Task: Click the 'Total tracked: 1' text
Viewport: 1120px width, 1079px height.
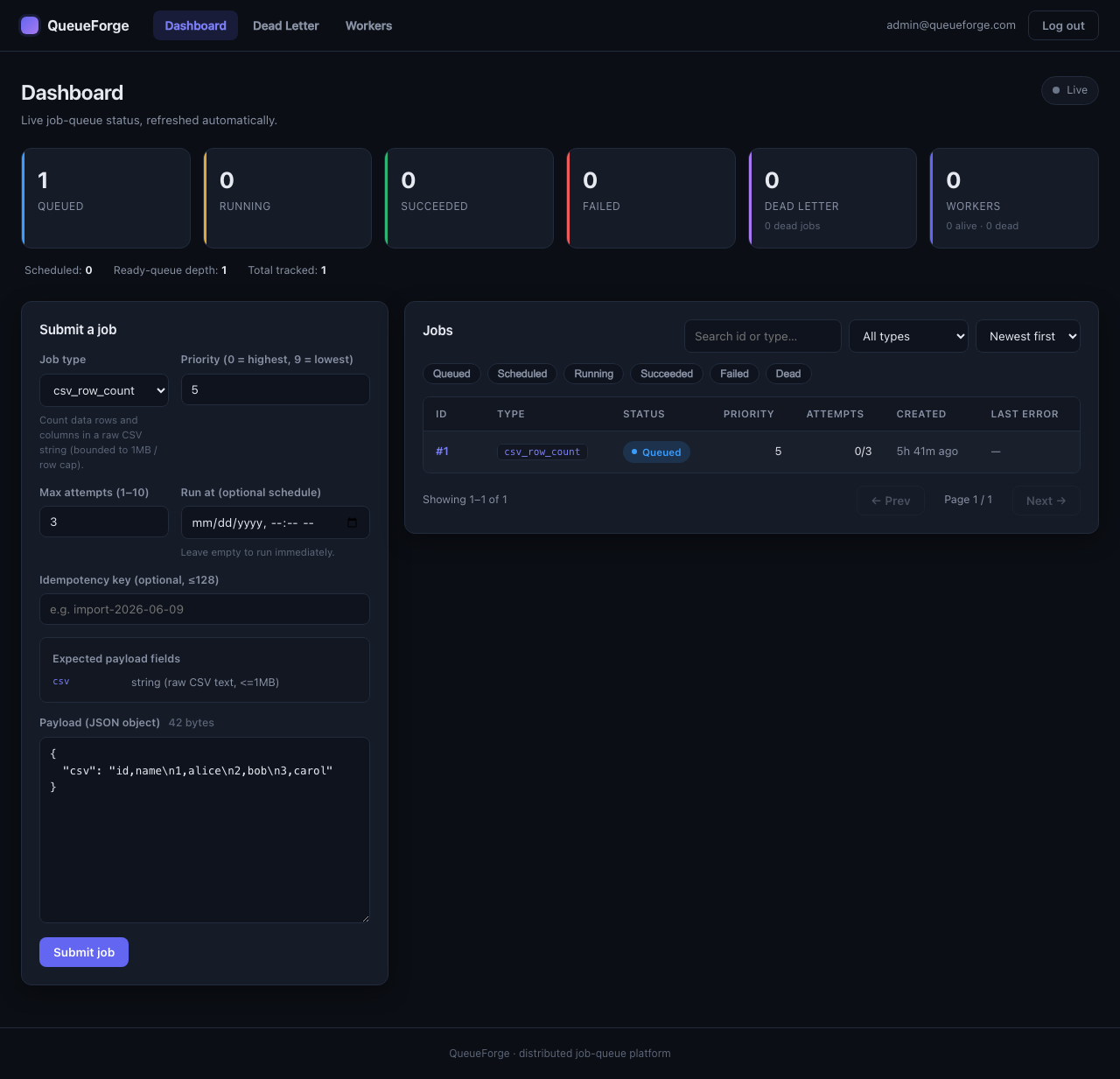Action: pos(287,270)
